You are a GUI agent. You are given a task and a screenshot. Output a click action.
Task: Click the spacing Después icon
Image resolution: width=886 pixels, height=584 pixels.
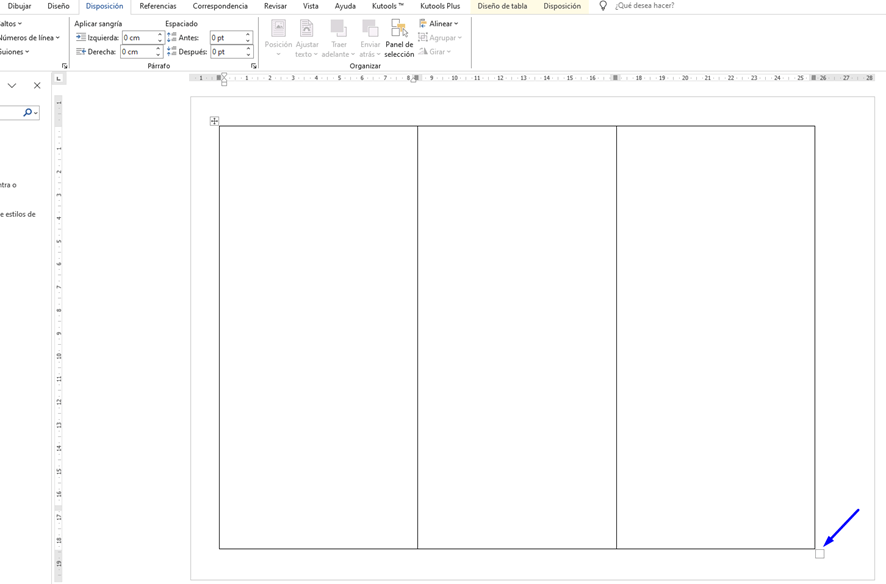(172, 51)
